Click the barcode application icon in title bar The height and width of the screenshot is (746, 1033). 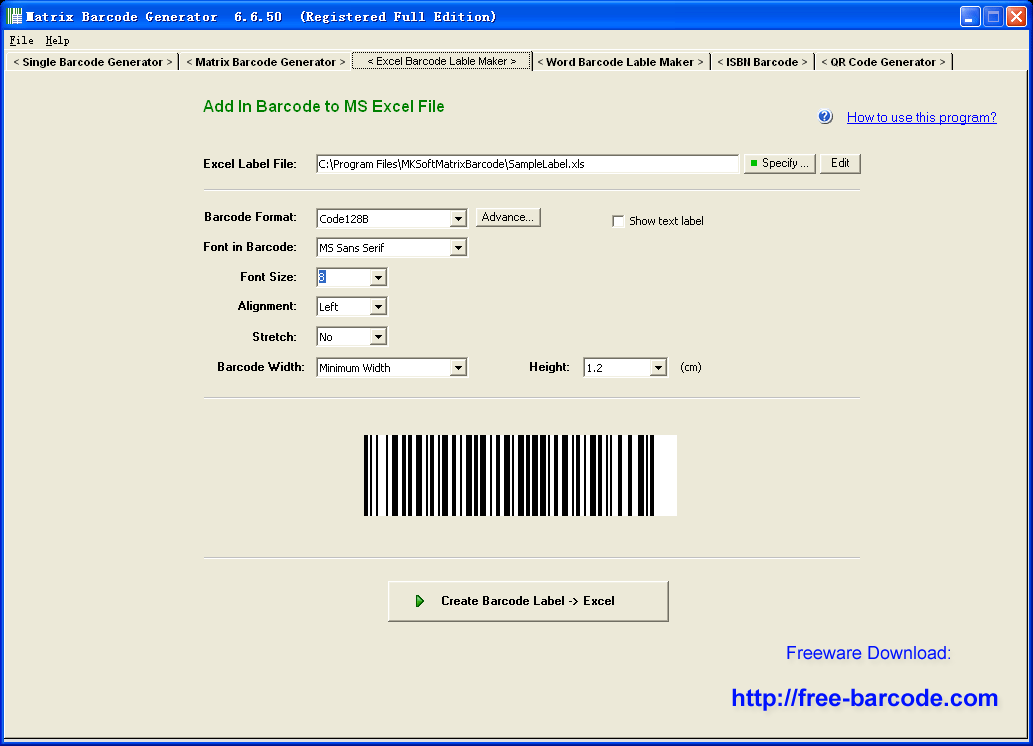click(13, 15)
